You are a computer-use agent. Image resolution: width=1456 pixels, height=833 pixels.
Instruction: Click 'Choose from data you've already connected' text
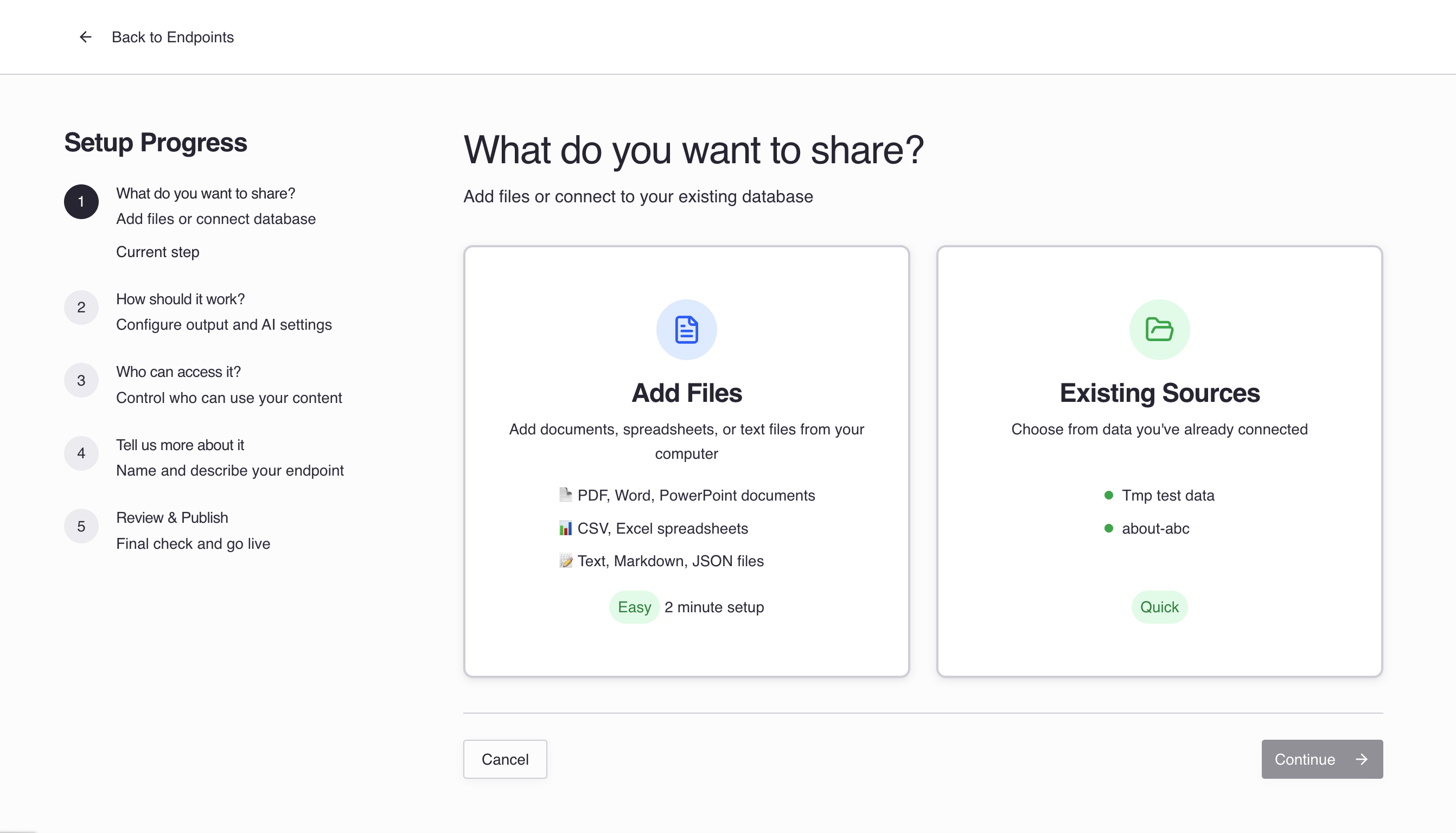[x=1159, y=429]
